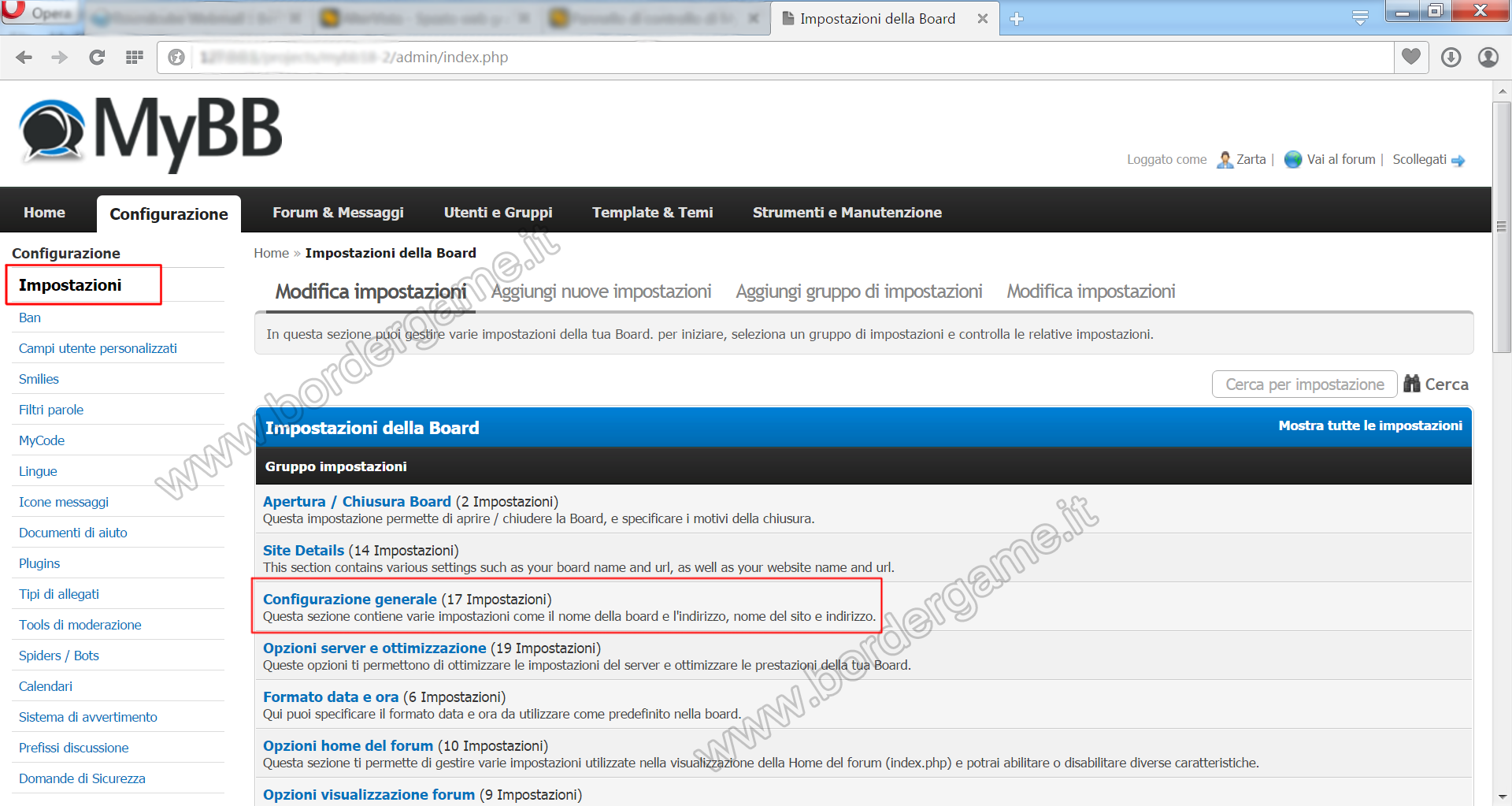Click the binoculars Cerca icon

coord(1412,384)
